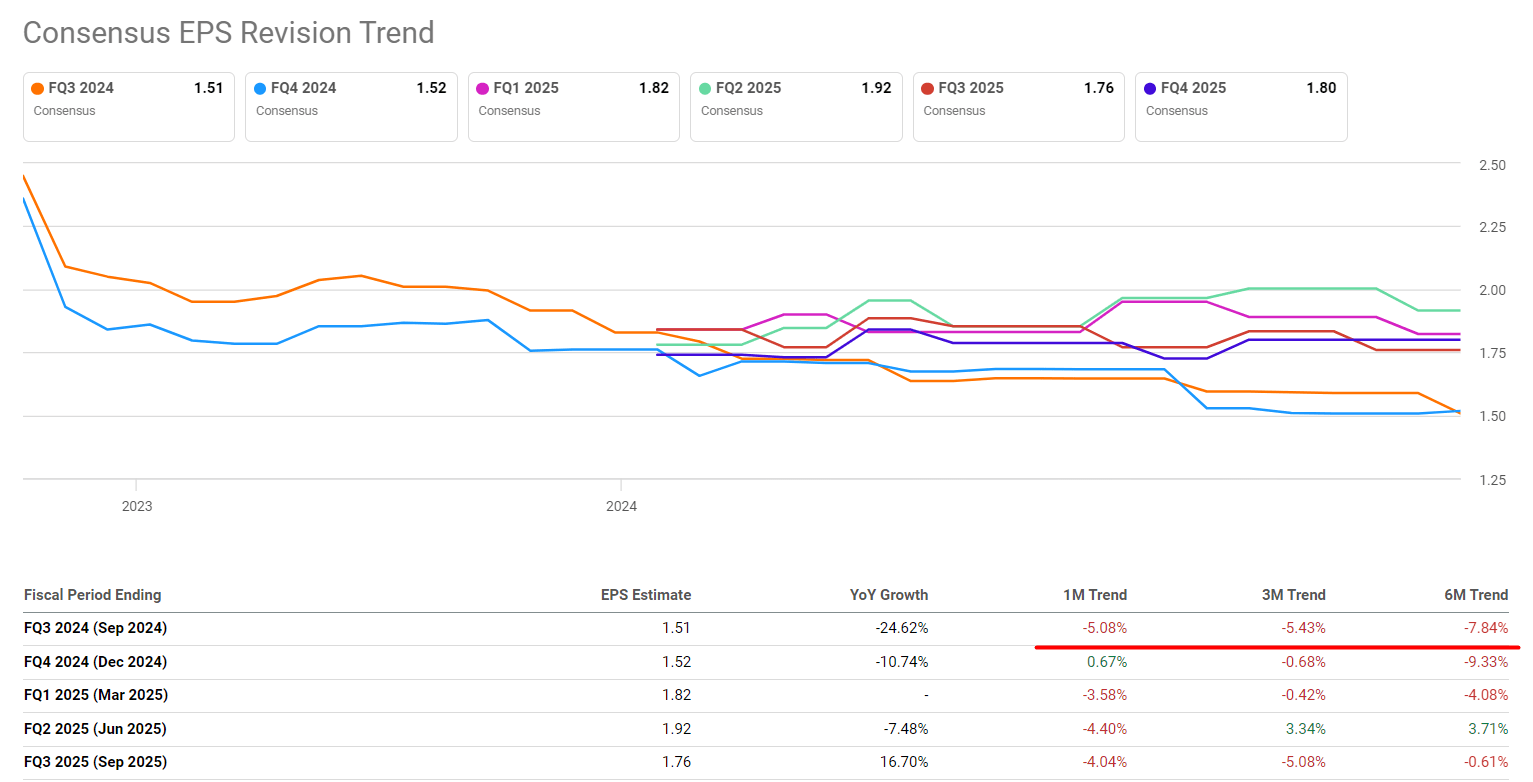Screen dimensions: 1533x782
Task: Click the 0.67% 1M trend value
Action: click(1107, 662)
